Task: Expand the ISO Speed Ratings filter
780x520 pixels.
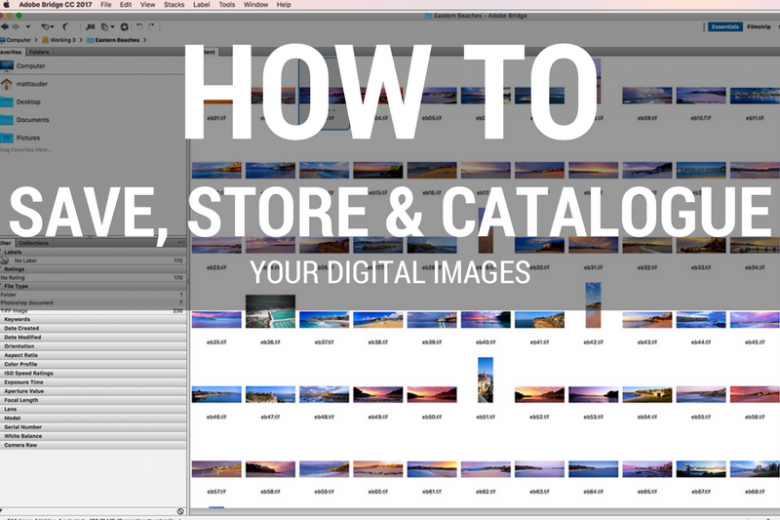Action: click(x=93, y=373)
